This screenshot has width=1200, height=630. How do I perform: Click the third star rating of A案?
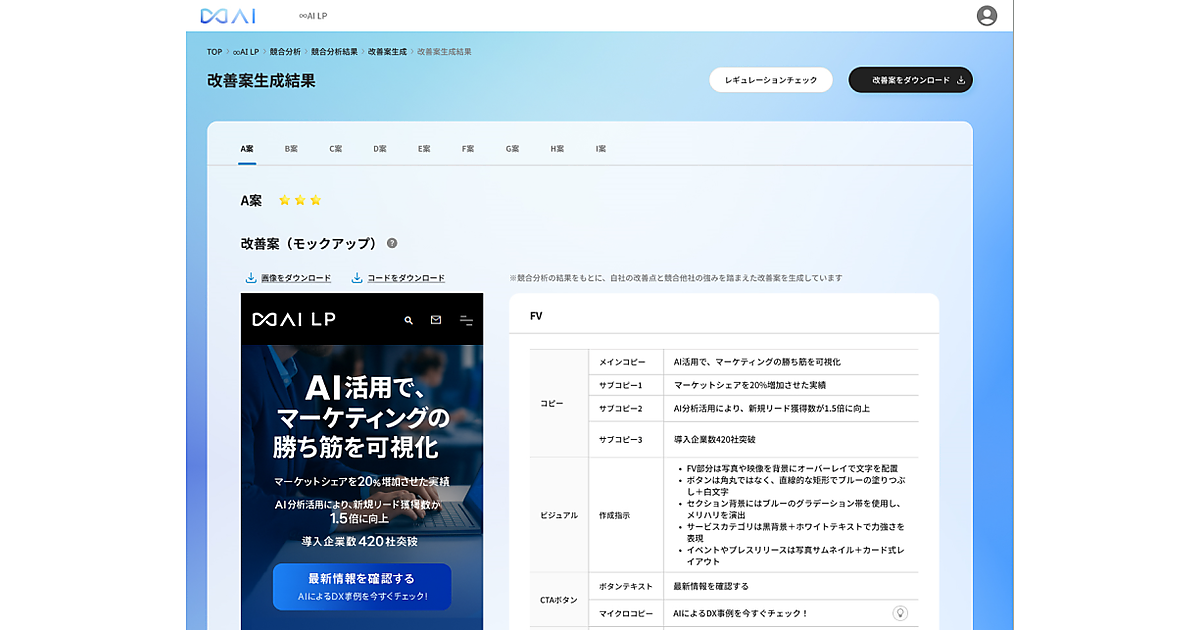coord(316,200)
